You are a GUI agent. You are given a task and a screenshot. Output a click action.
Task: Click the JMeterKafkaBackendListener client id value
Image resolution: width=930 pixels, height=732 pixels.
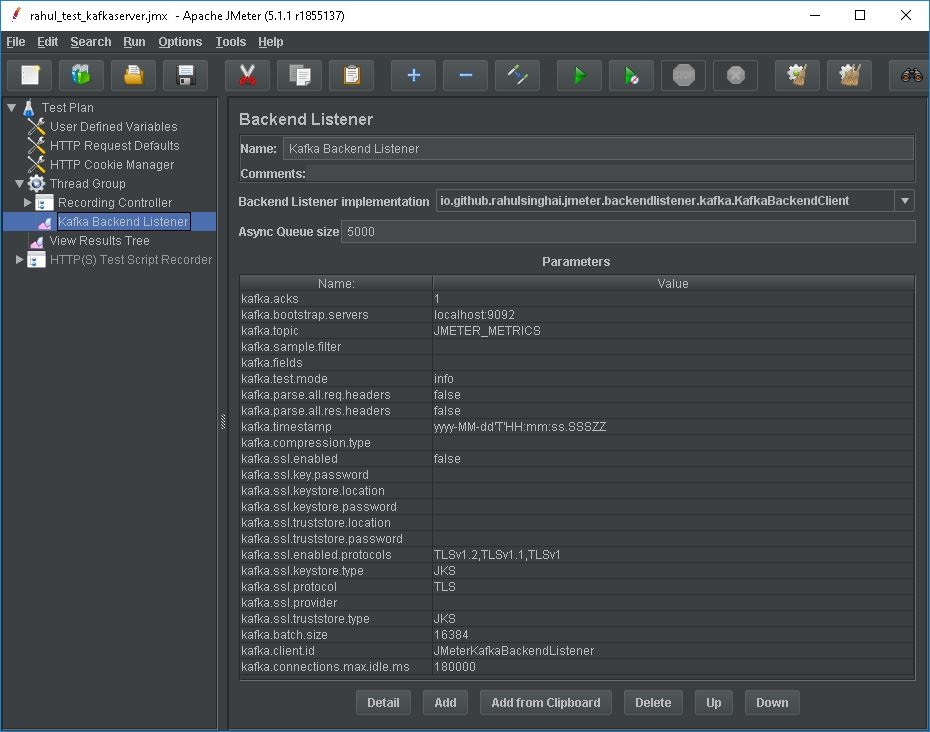(673, 651)
